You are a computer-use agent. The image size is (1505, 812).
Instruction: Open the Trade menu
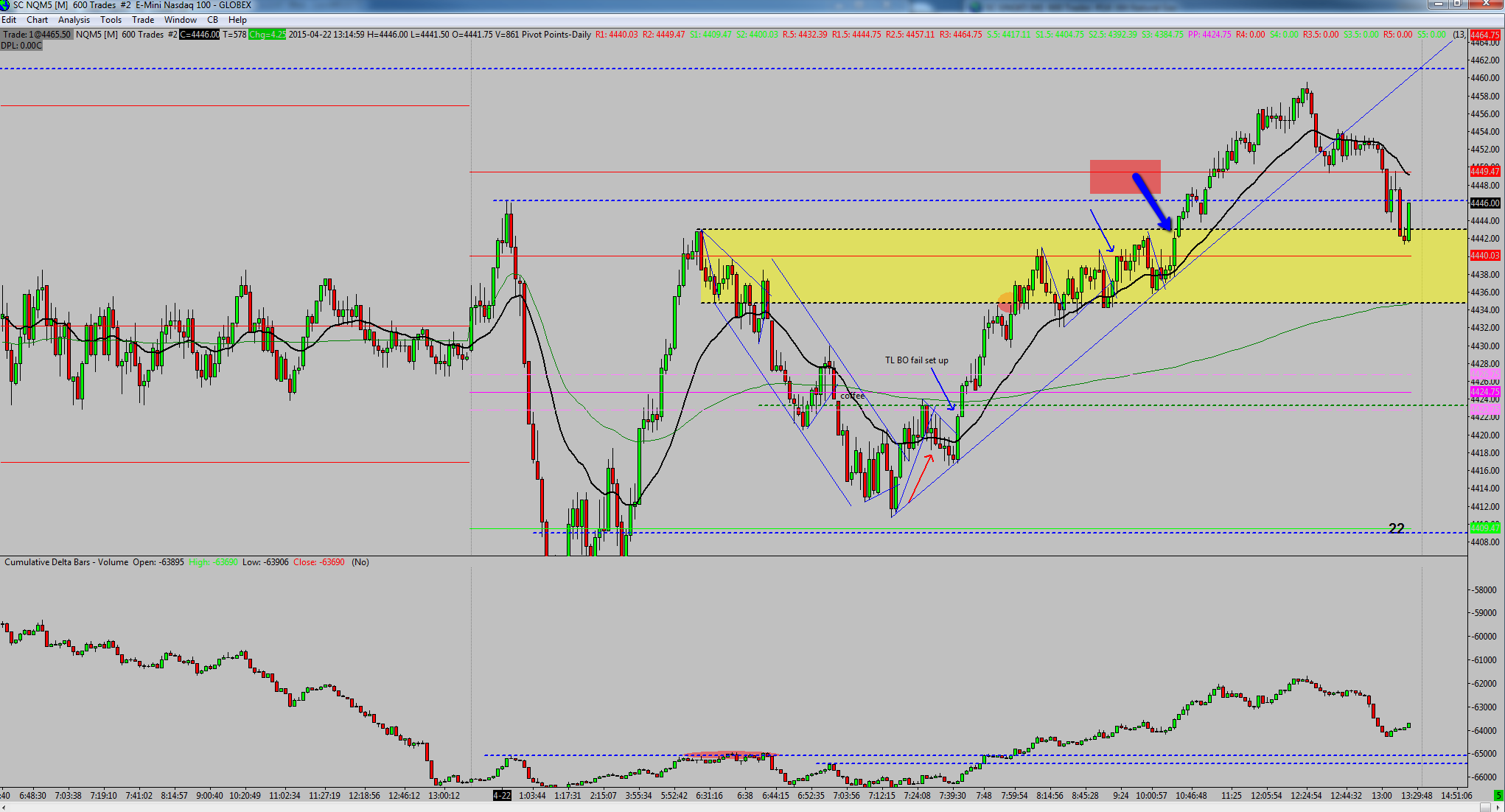[x=143, y=20]
